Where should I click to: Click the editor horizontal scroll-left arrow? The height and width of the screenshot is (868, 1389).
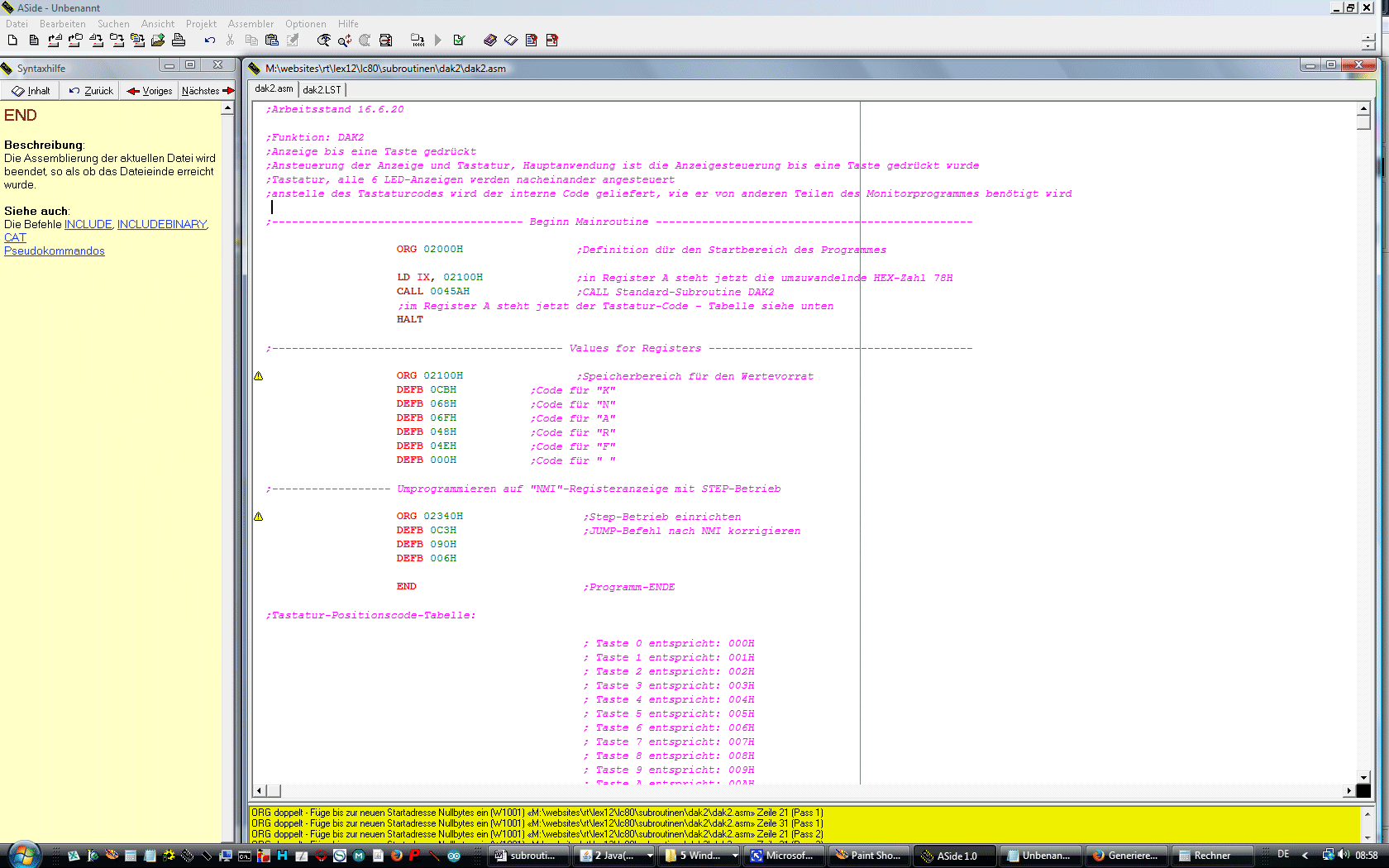(x=260, y=791)
